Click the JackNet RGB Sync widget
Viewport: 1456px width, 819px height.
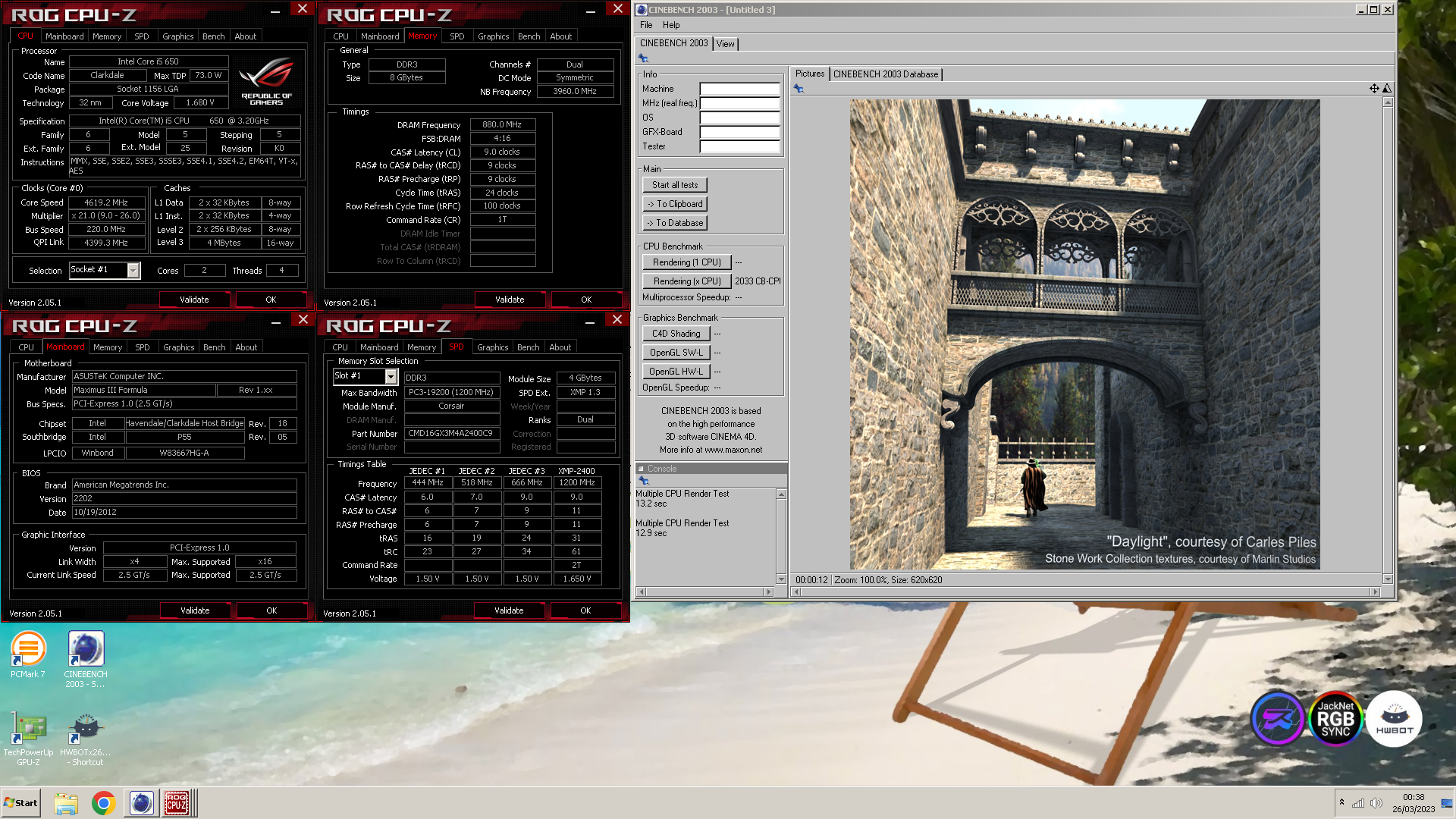1335,719
